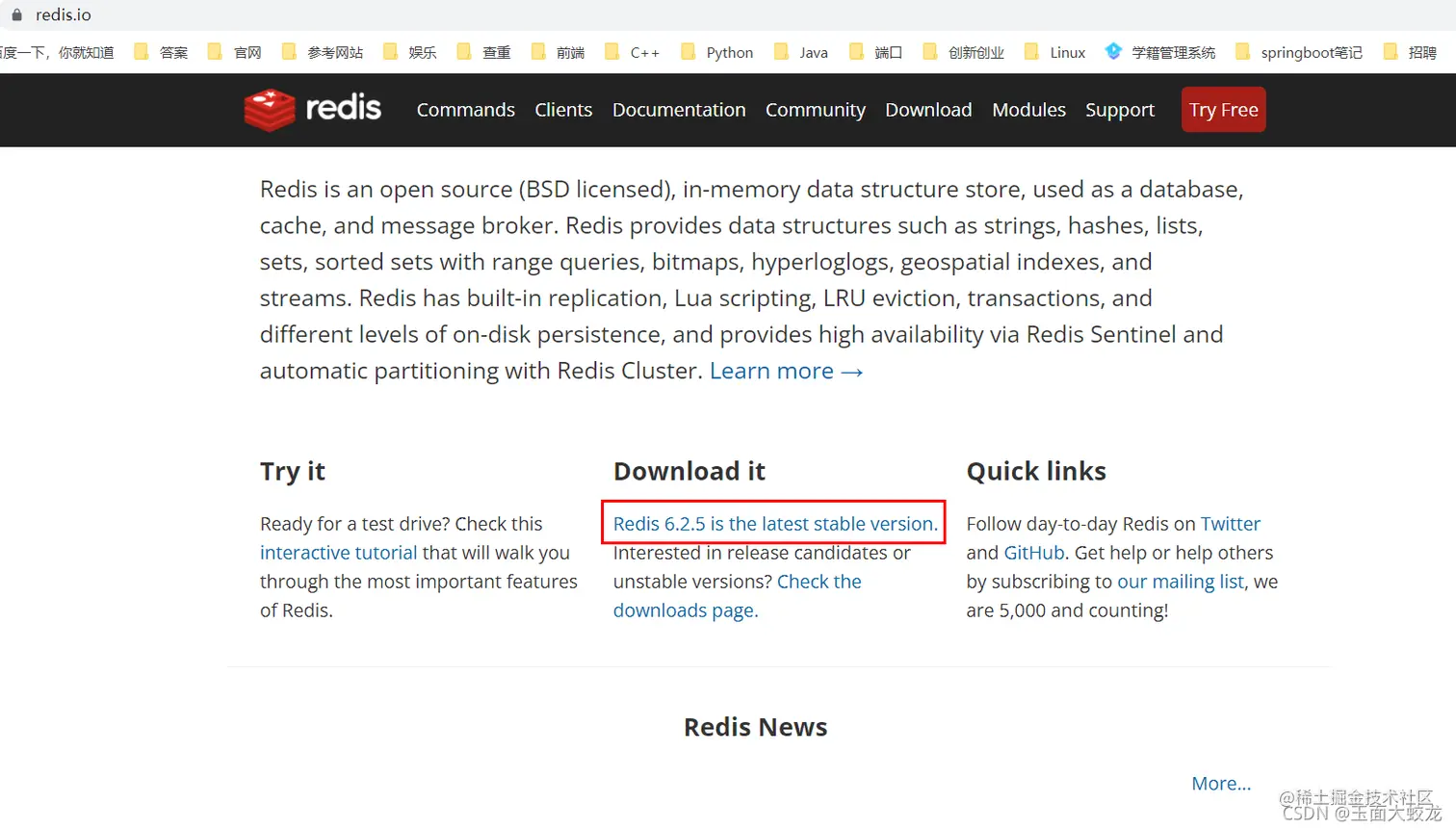Image resolution: width=1456 pixels, height=830 pixels.
Task: Open the Python bookmark folder
Action: (x=717, y=52)
